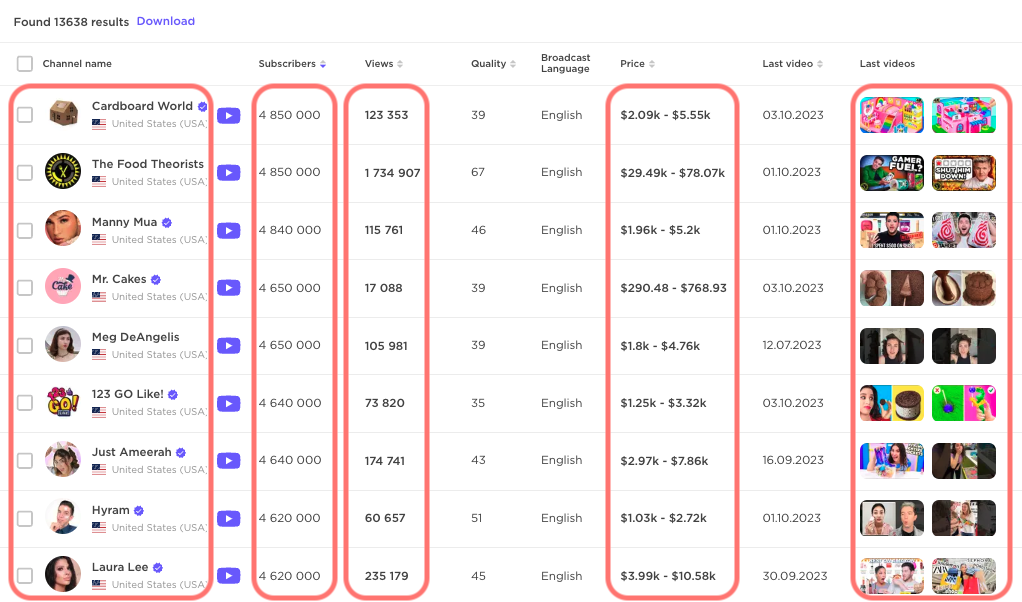Click the 123 GO Like! channel avatar
This screenshot has width=1022, height=602.
(x=63, y=403)
